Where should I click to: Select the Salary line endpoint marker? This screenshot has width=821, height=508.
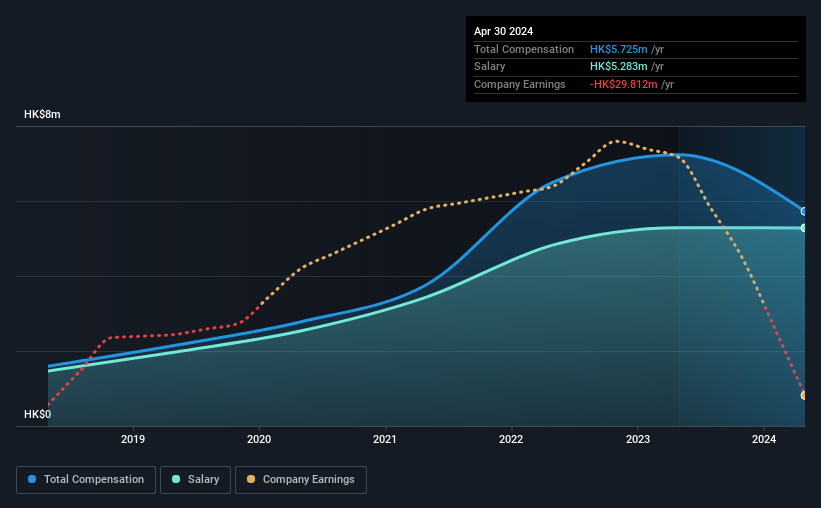804,228
